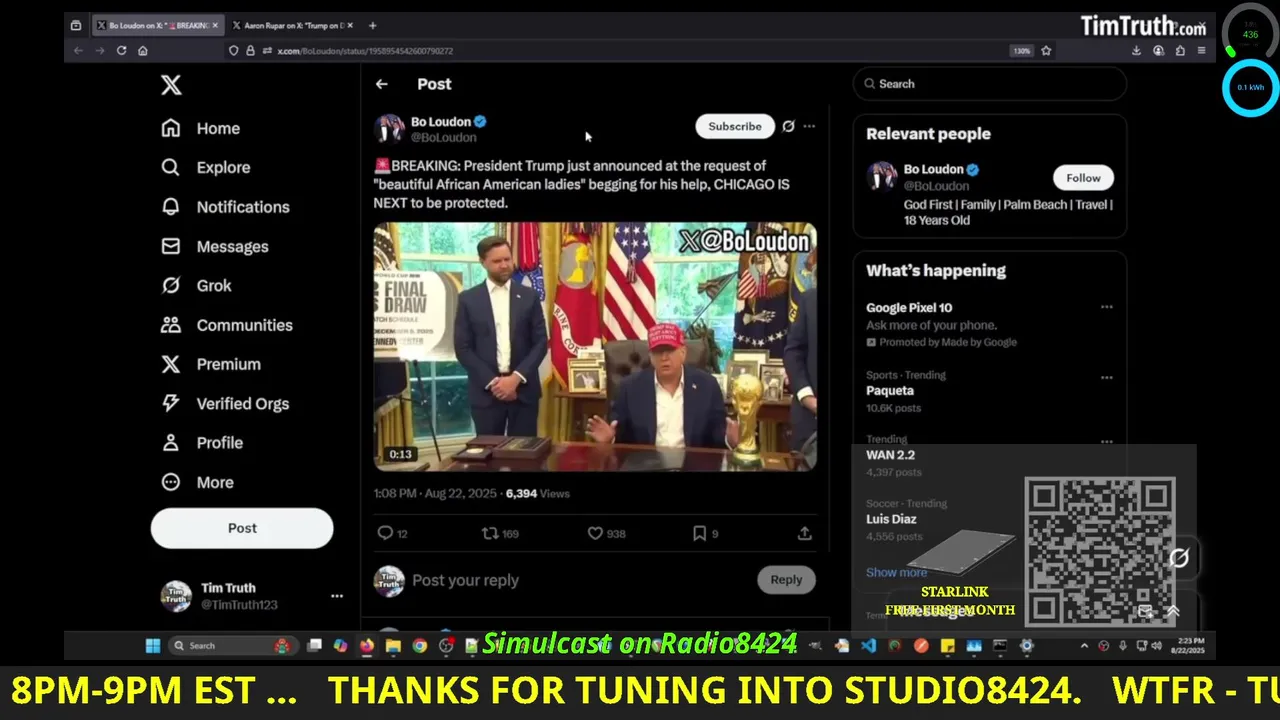Open options dots for Google Pixel 10

[x=1107, y=307]
